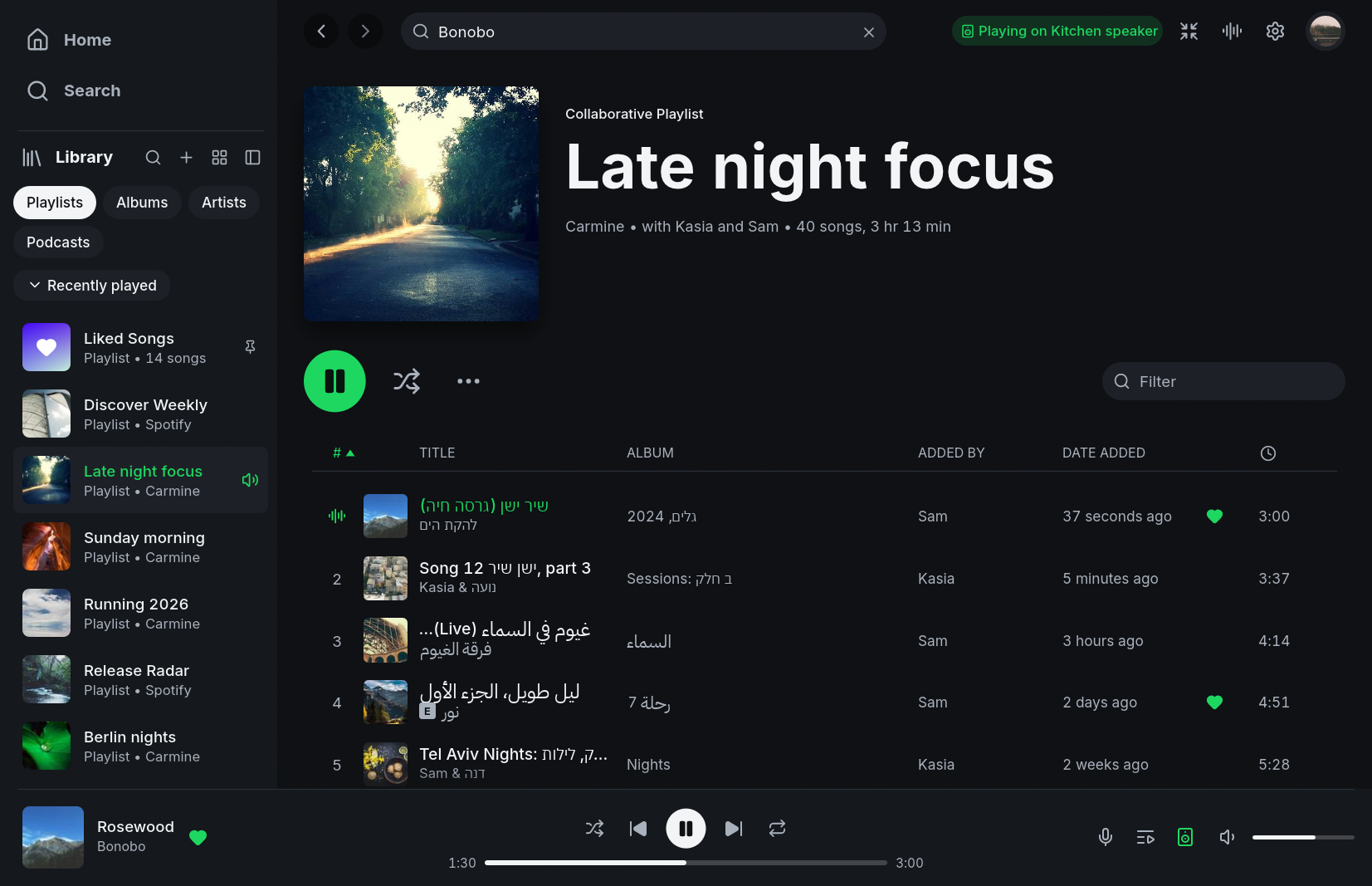
Task: Click playing equalizer icon on first track
Action: pyautogui.click(x=337, y=516)
